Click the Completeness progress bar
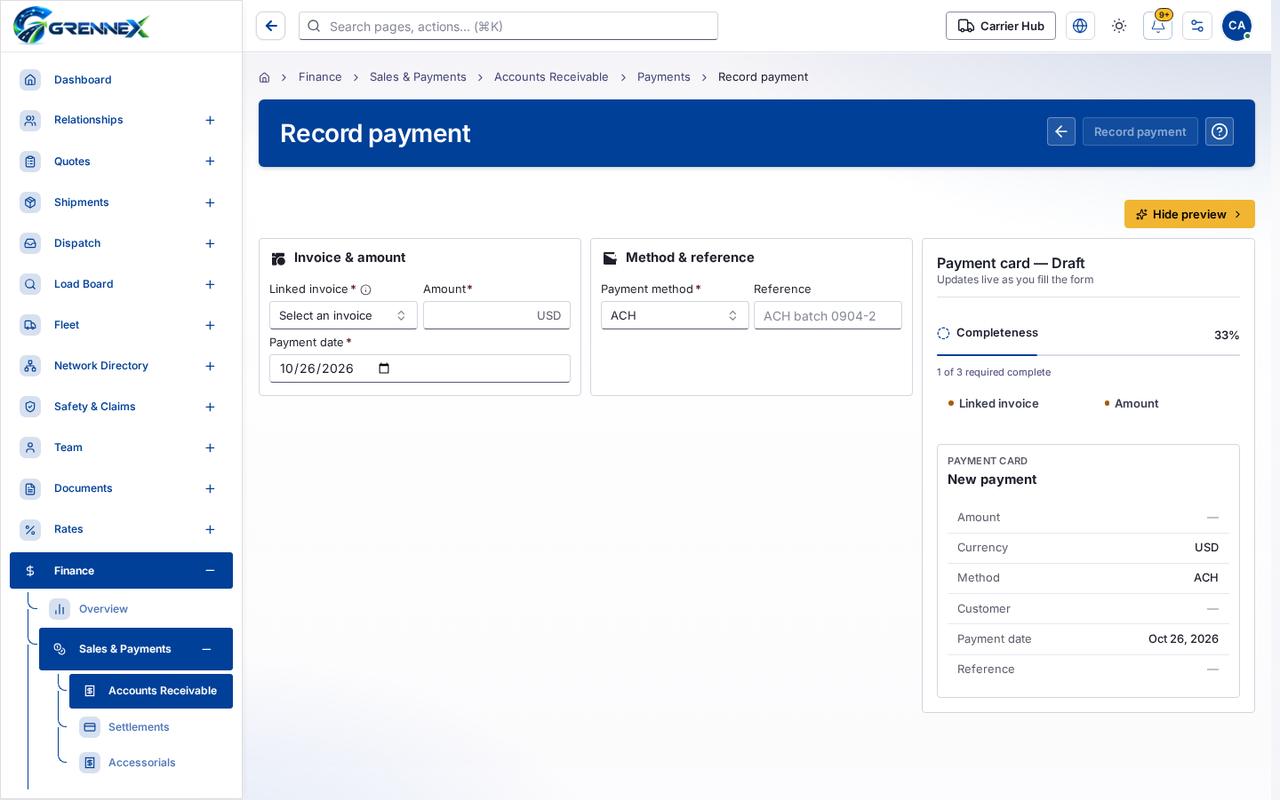This screenshot has height=800, width=1280. pyautogui.click(x=1088, y=355)
